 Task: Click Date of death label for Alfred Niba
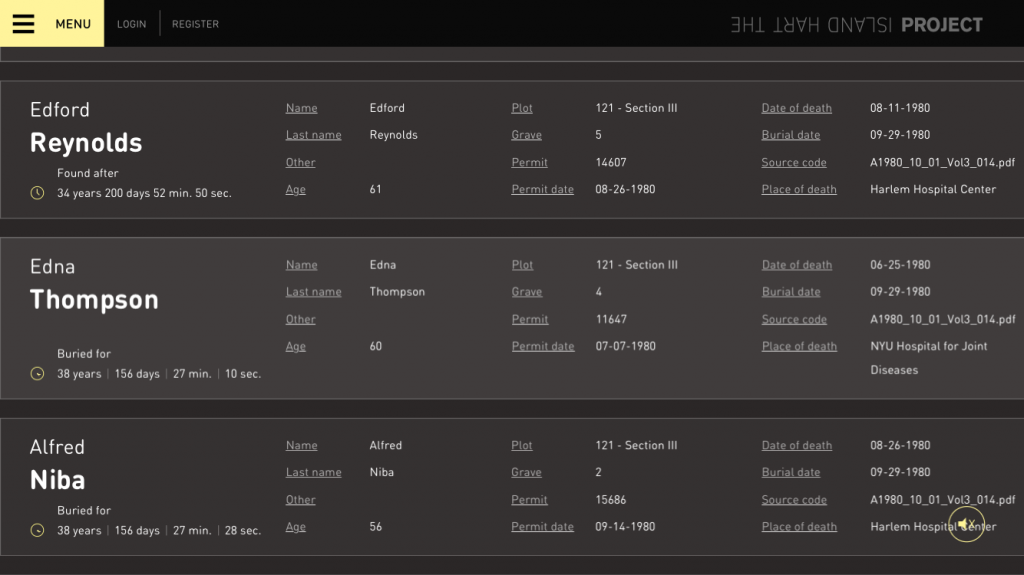tap(796, 446)
